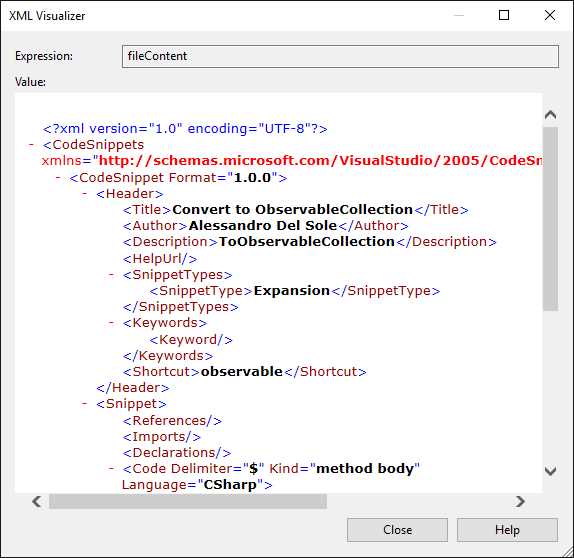Click the vertical scrollbar up arrow

tap(550, 115)
